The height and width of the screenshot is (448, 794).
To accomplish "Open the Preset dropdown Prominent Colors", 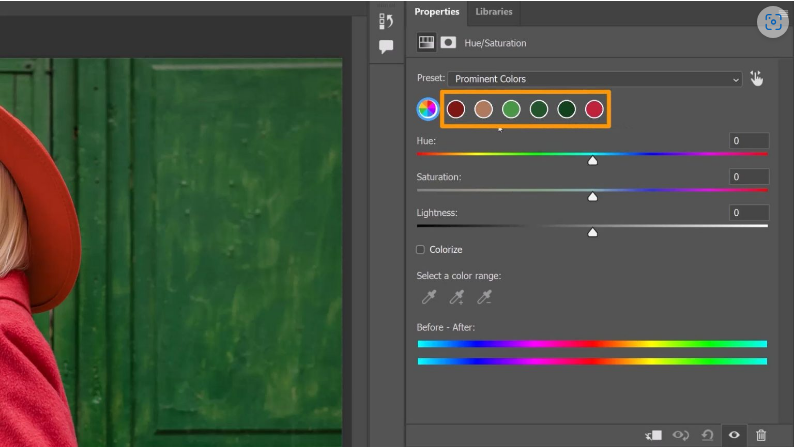I will click(x=595, y=79).
